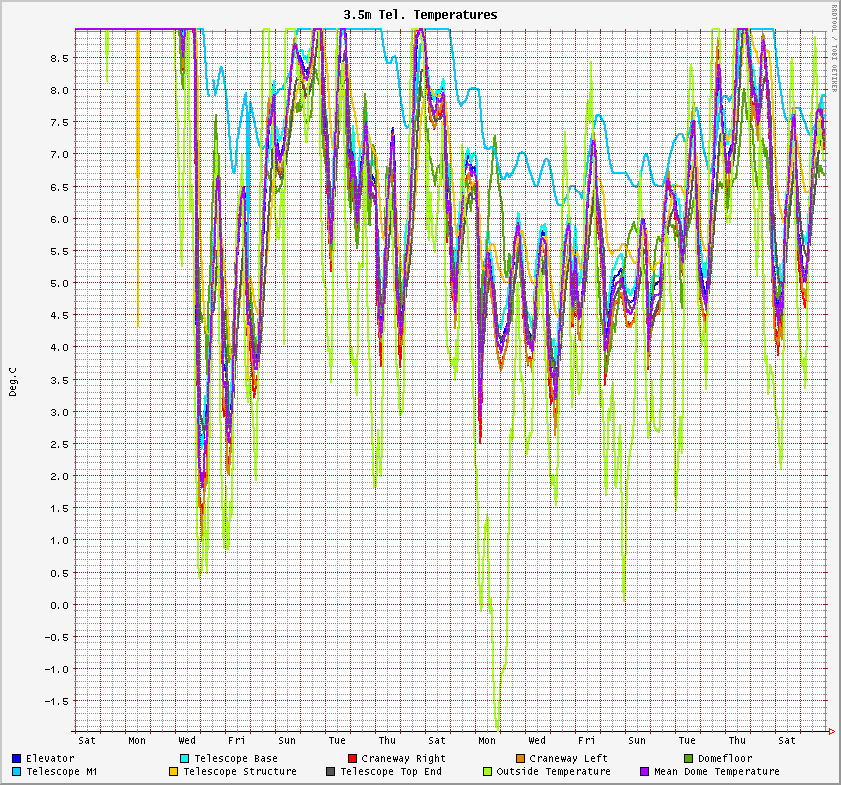Screen dimensions: 841x785
Task: Click the lime Outside Temperature swatch
Action: (x=487, y=771)
